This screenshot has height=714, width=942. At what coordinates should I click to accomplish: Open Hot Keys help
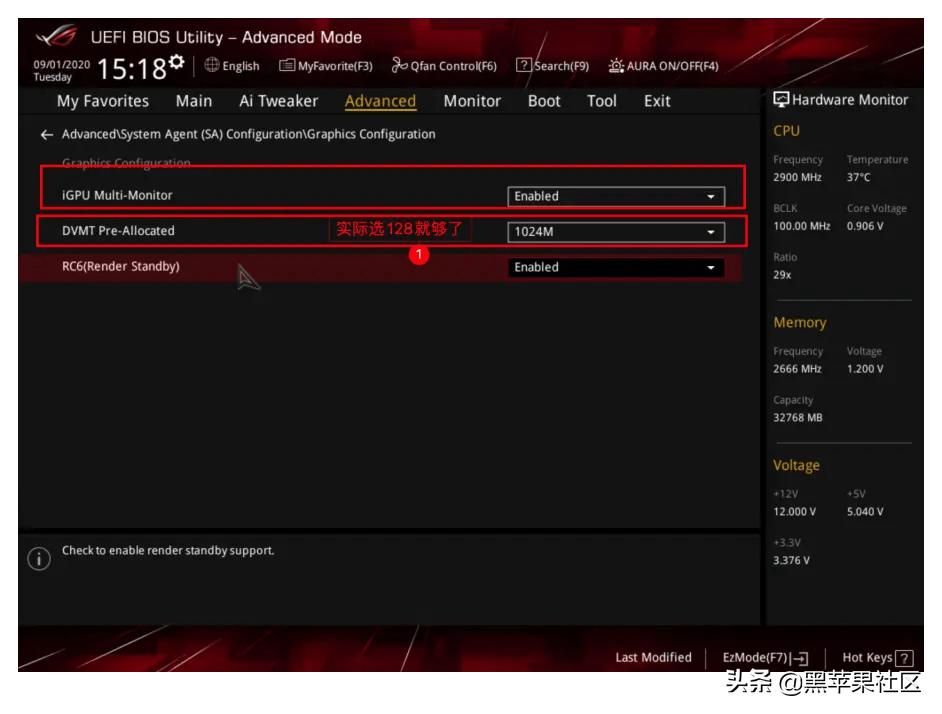coord(878,658)
